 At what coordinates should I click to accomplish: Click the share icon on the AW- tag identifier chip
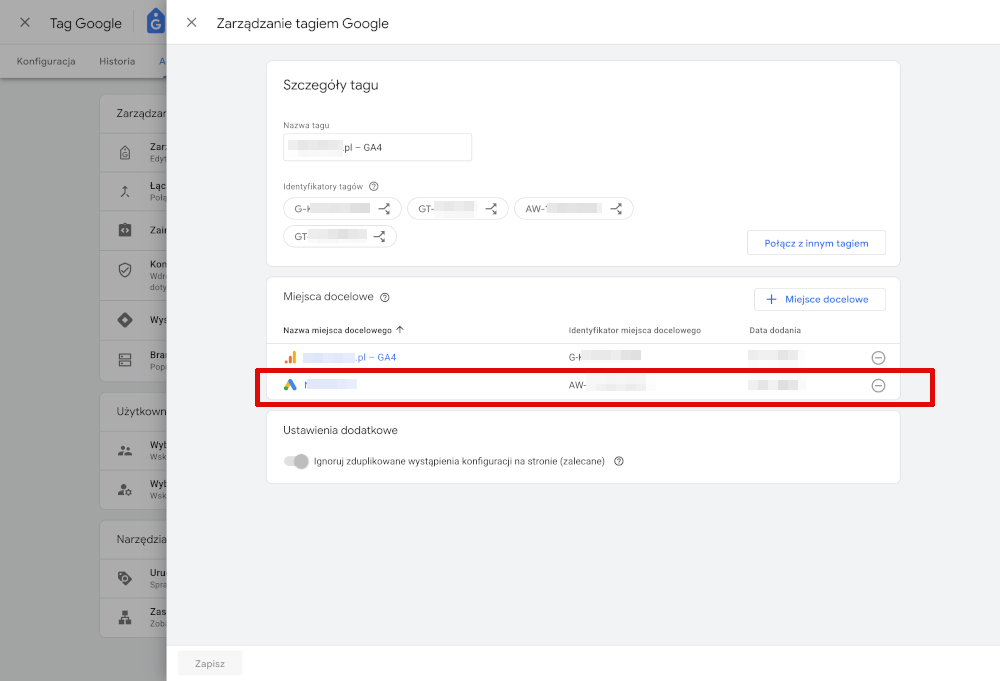(x=617, y=208)
